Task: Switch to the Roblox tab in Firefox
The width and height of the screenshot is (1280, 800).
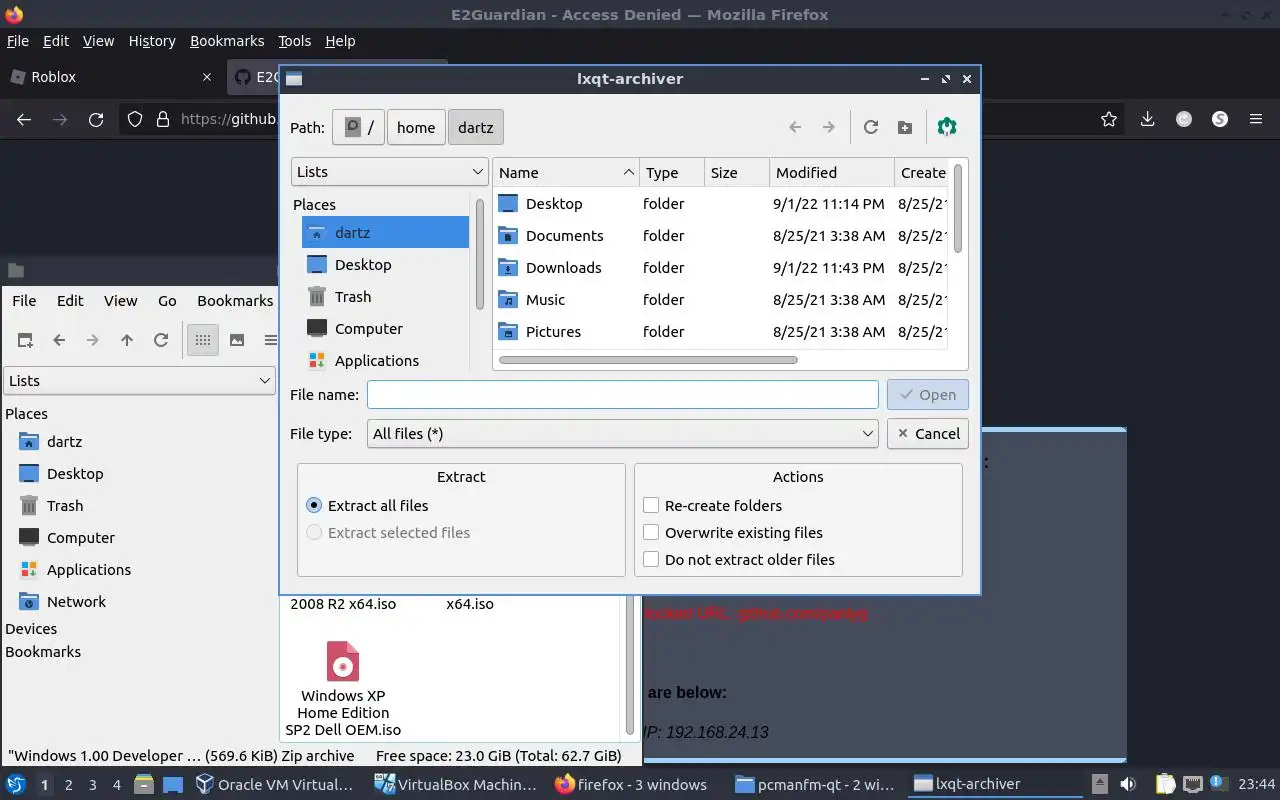Action: 110,77
